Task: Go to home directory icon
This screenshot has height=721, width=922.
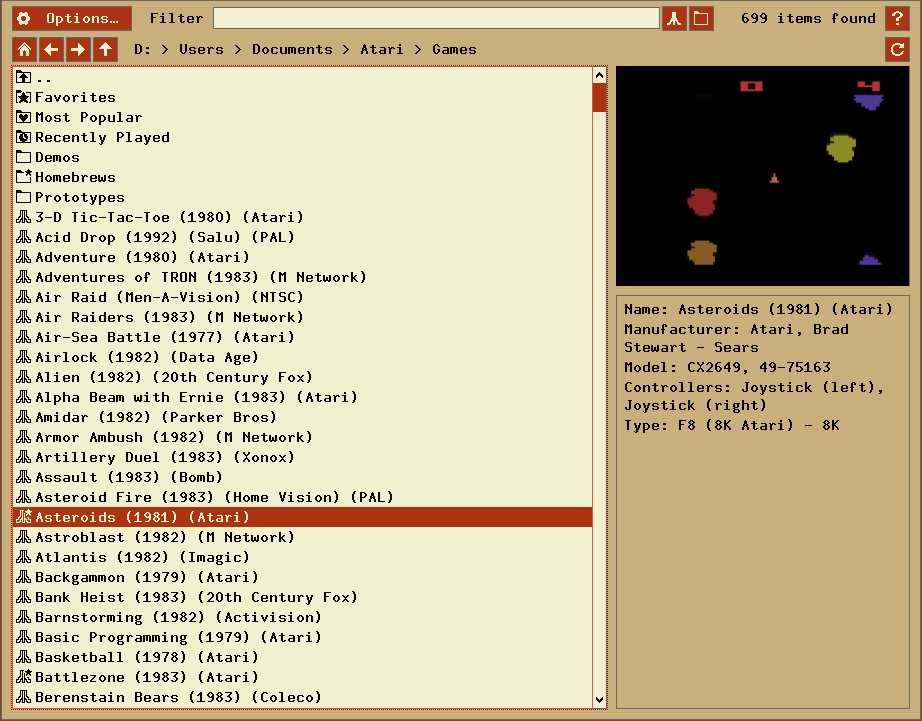Action: point(24,49)
